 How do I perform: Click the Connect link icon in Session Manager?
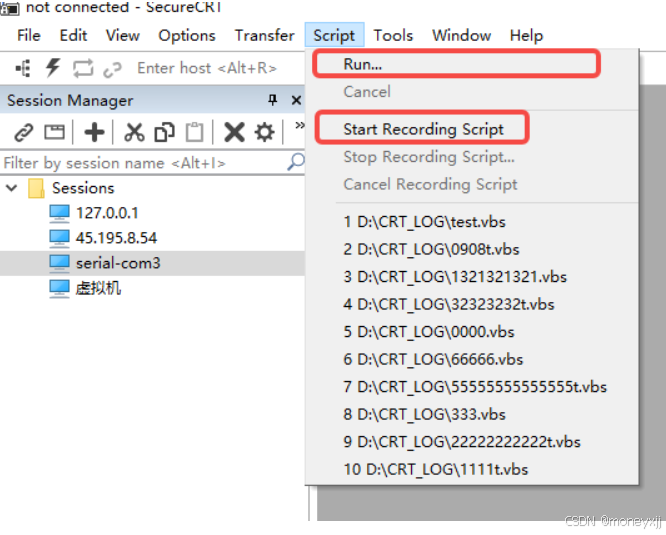click(x=24, y=132)
